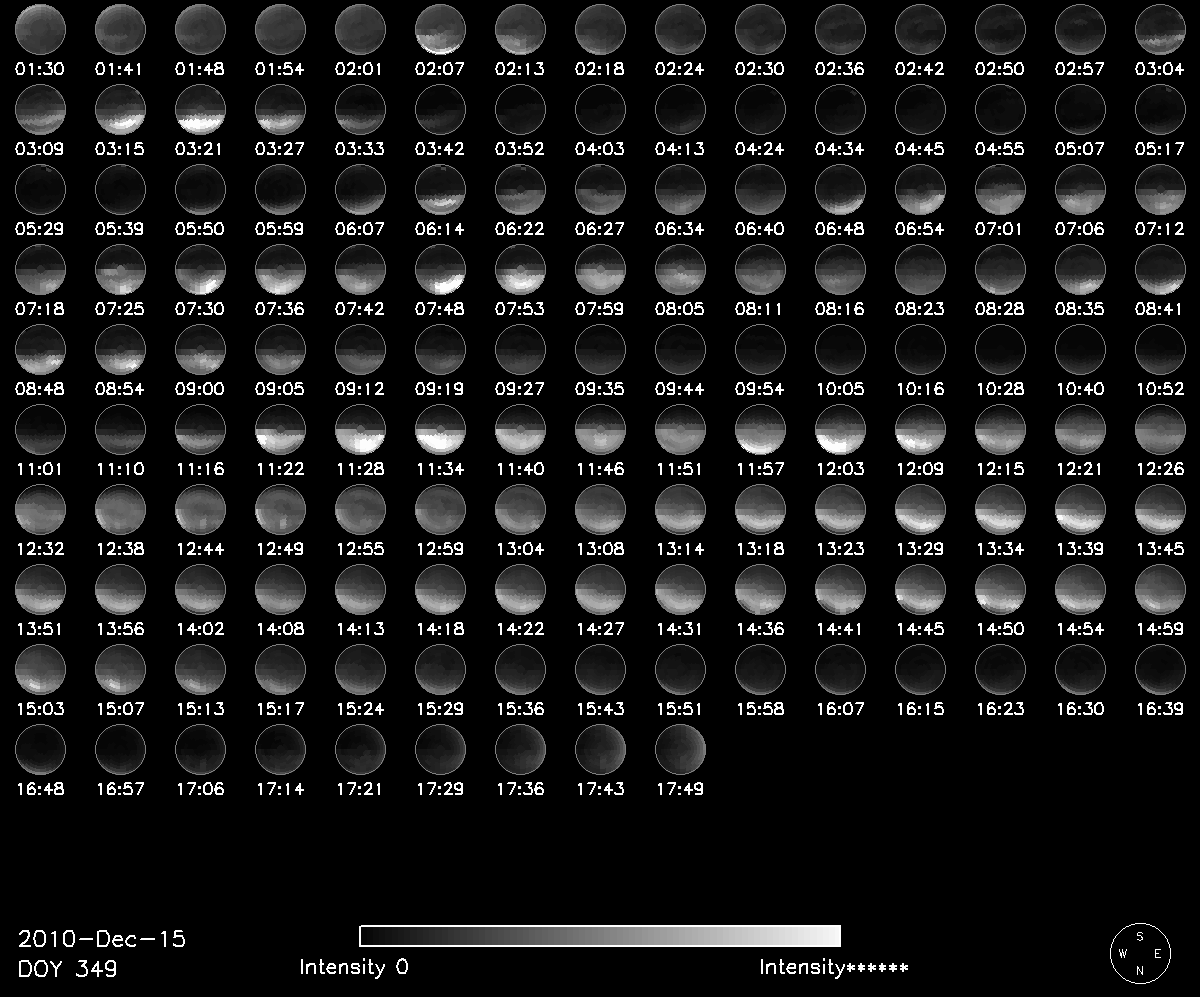The width and height of the screenshot is (1200, 997).
Task: Select the 12:03 disk image
Action: click(x=840, y=429)
